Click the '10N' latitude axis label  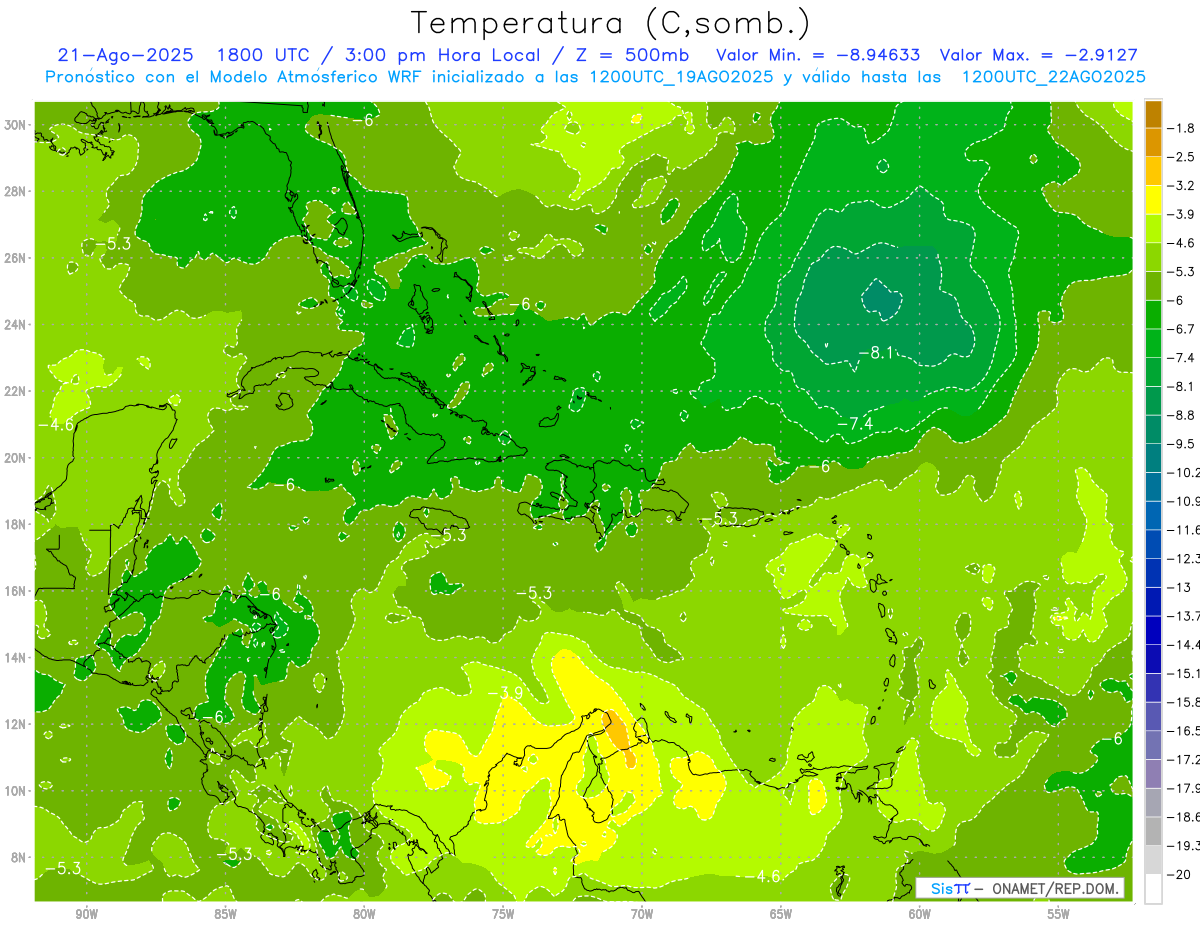coord(17,791)
